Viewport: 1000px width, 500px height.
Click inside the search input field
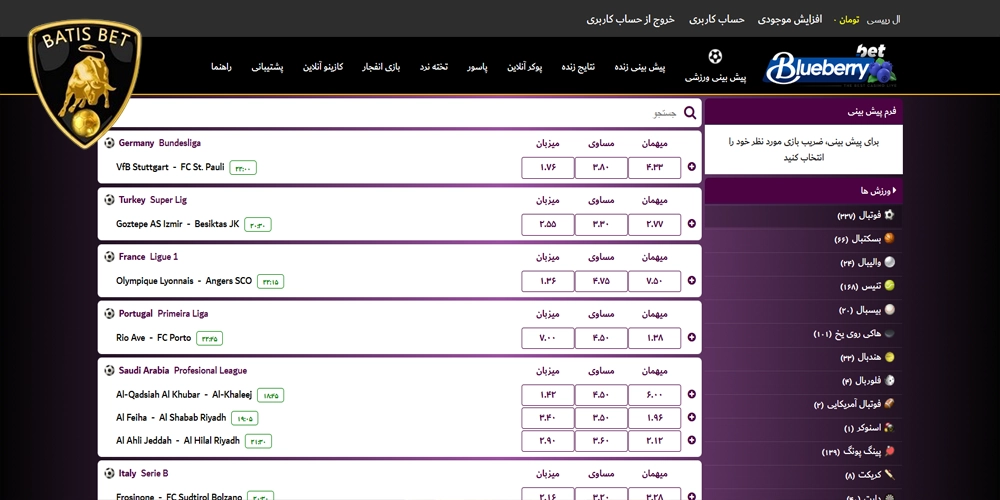pyautogui.click(x=400, y=113)
